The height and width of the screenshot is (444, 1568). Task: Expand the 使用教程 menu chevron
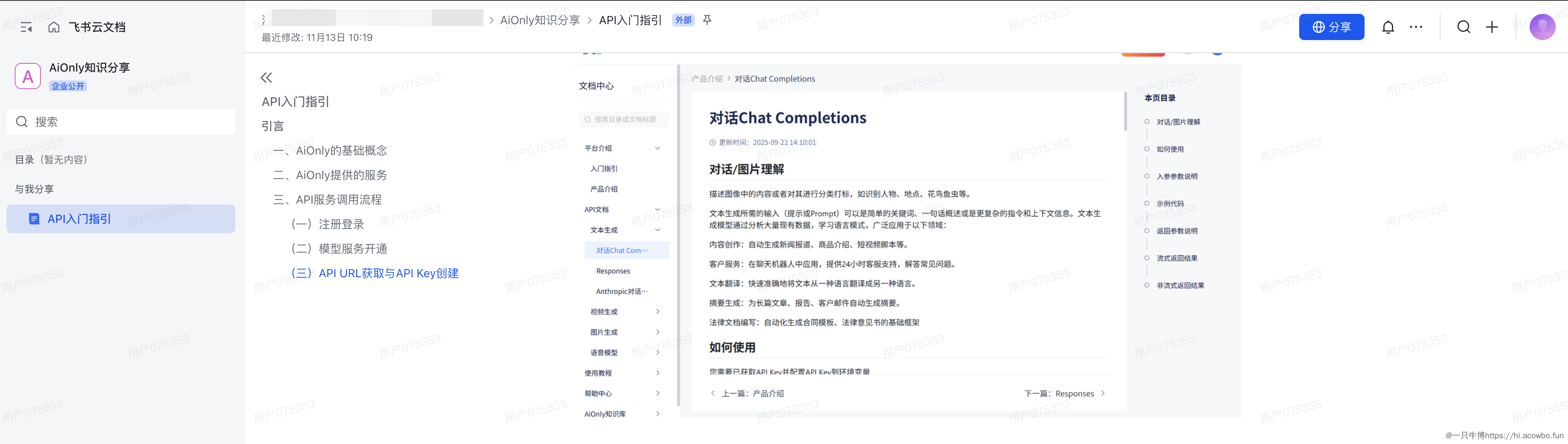tap(658, 373)
